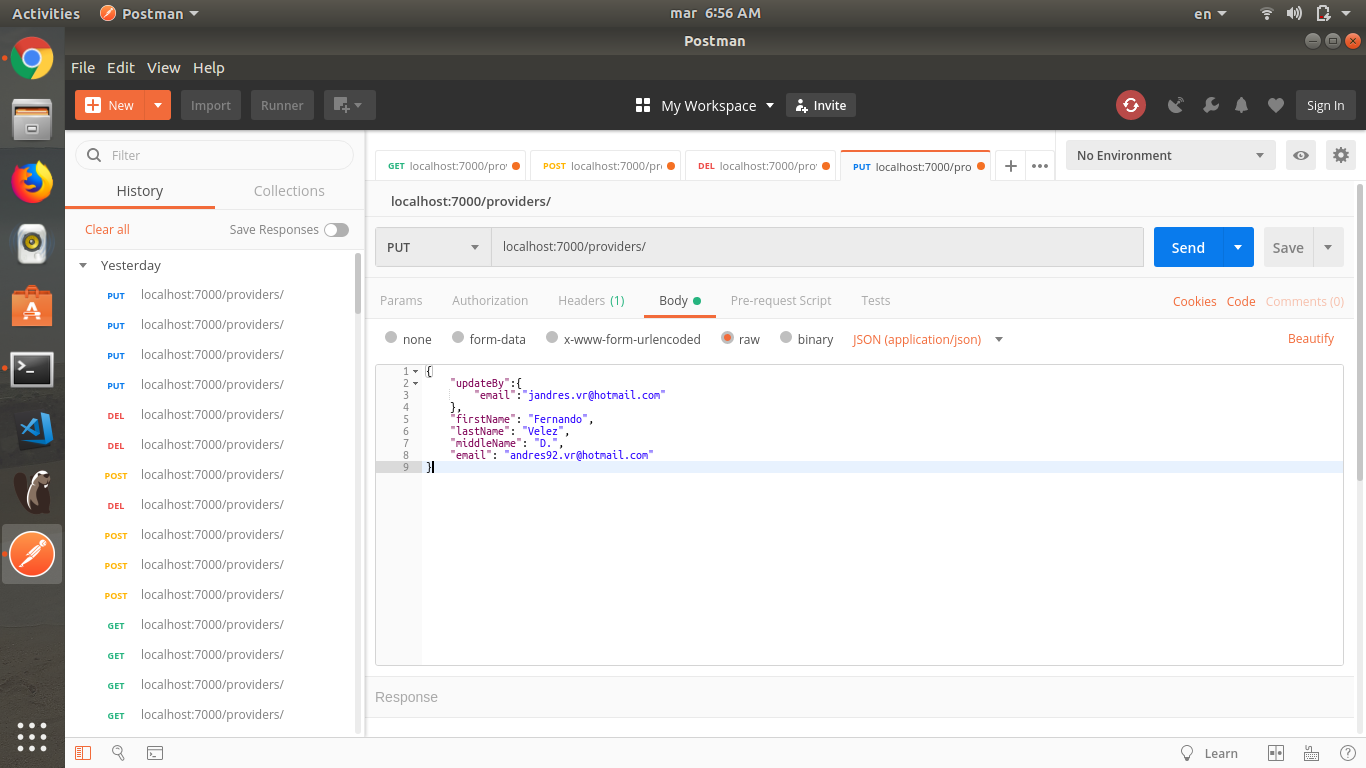Click the Sign In button
This screenshot has height=768, width=1366.
click(1325, 105)
